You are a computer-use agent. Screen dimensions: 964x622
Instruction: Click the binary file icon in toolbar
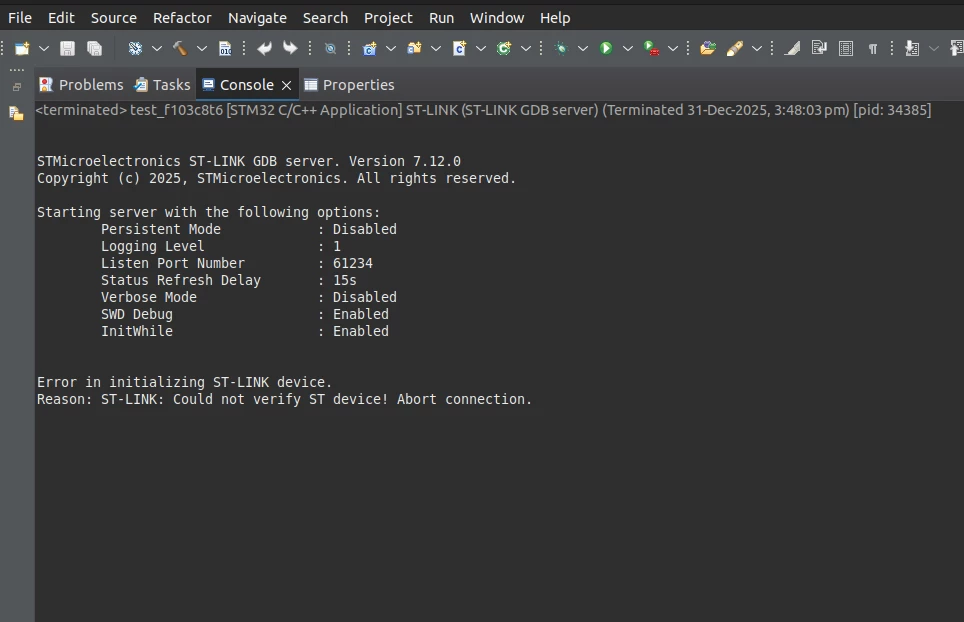tap(225, 49)
